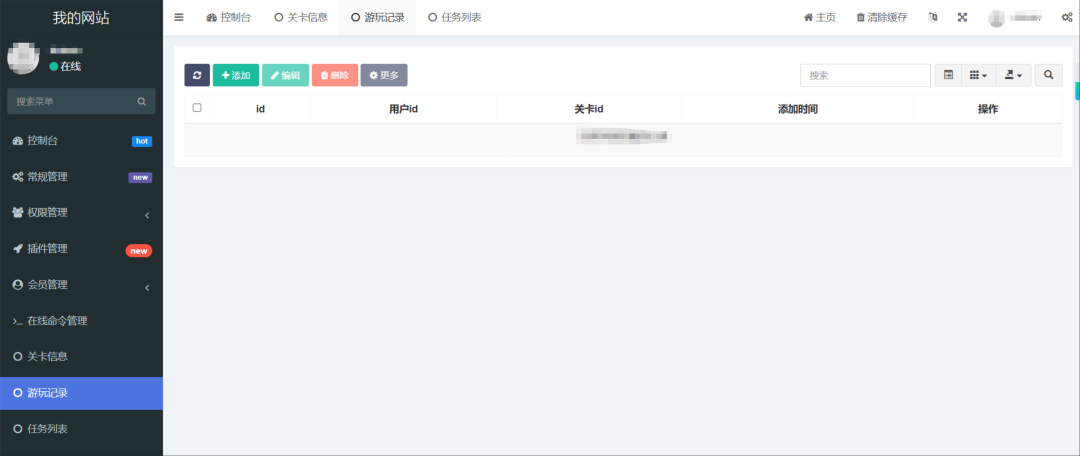
Task: Switch to the 任务列表 tab
Action: click(455, 17)
